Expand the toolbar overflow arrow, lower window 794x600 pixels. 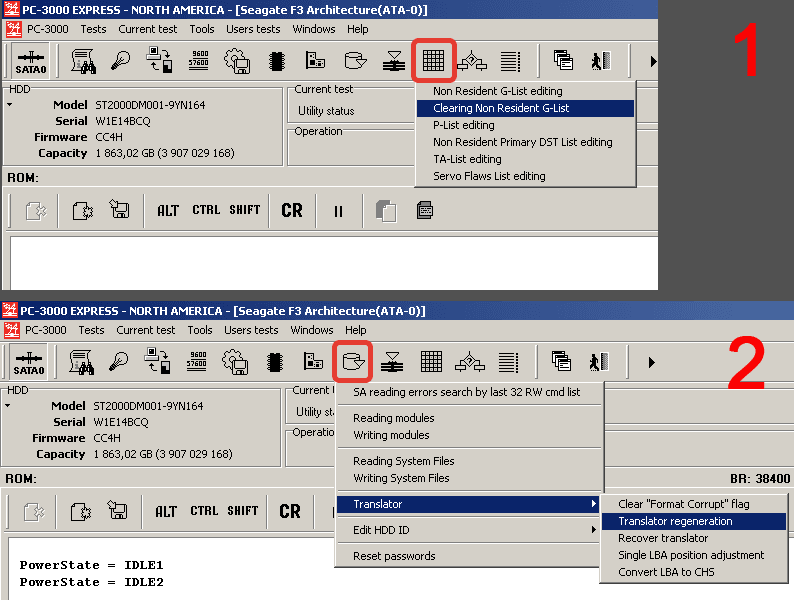651,362
